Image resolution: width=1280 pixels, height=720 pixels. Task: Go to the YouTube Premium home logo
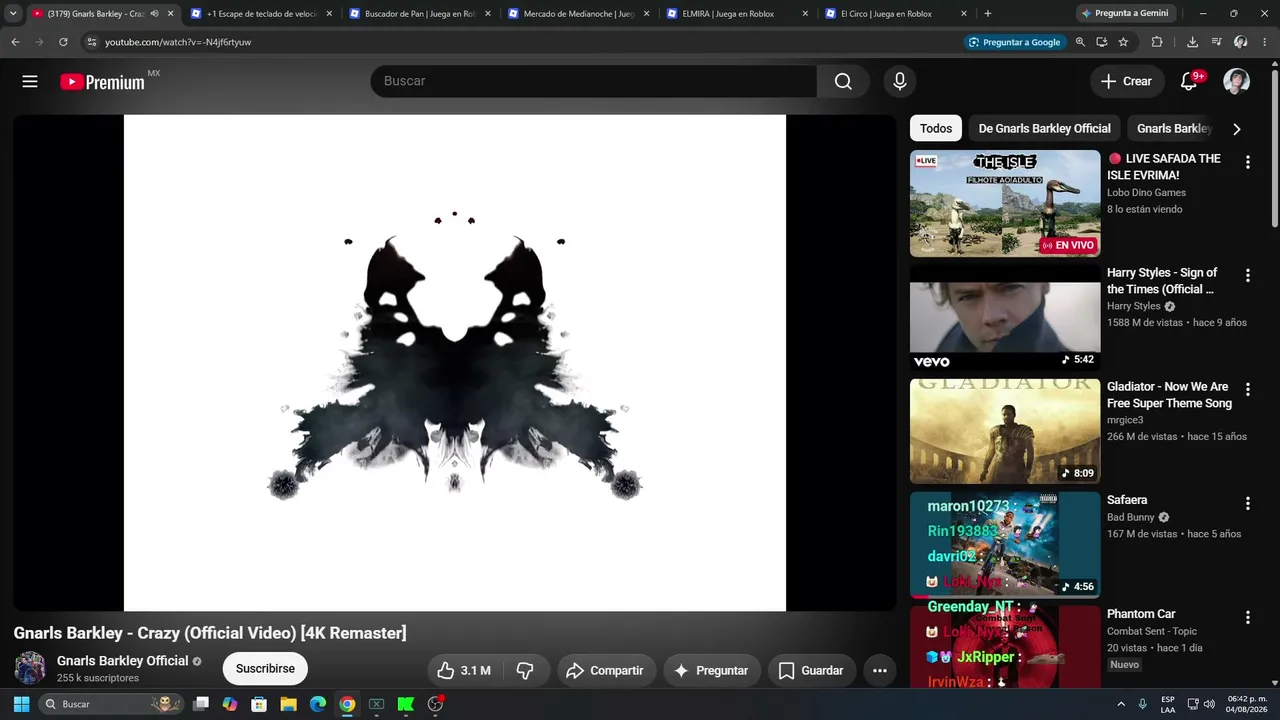(103, 82)
